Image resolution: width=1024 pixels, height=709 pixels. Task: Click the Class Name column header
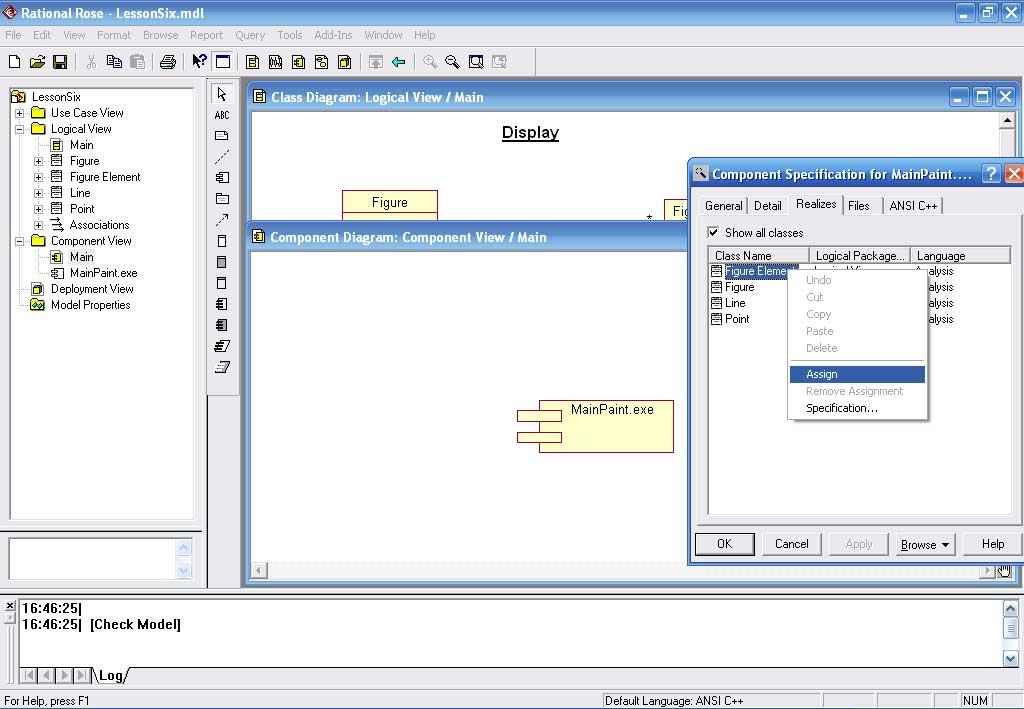[x=759, y=256]
